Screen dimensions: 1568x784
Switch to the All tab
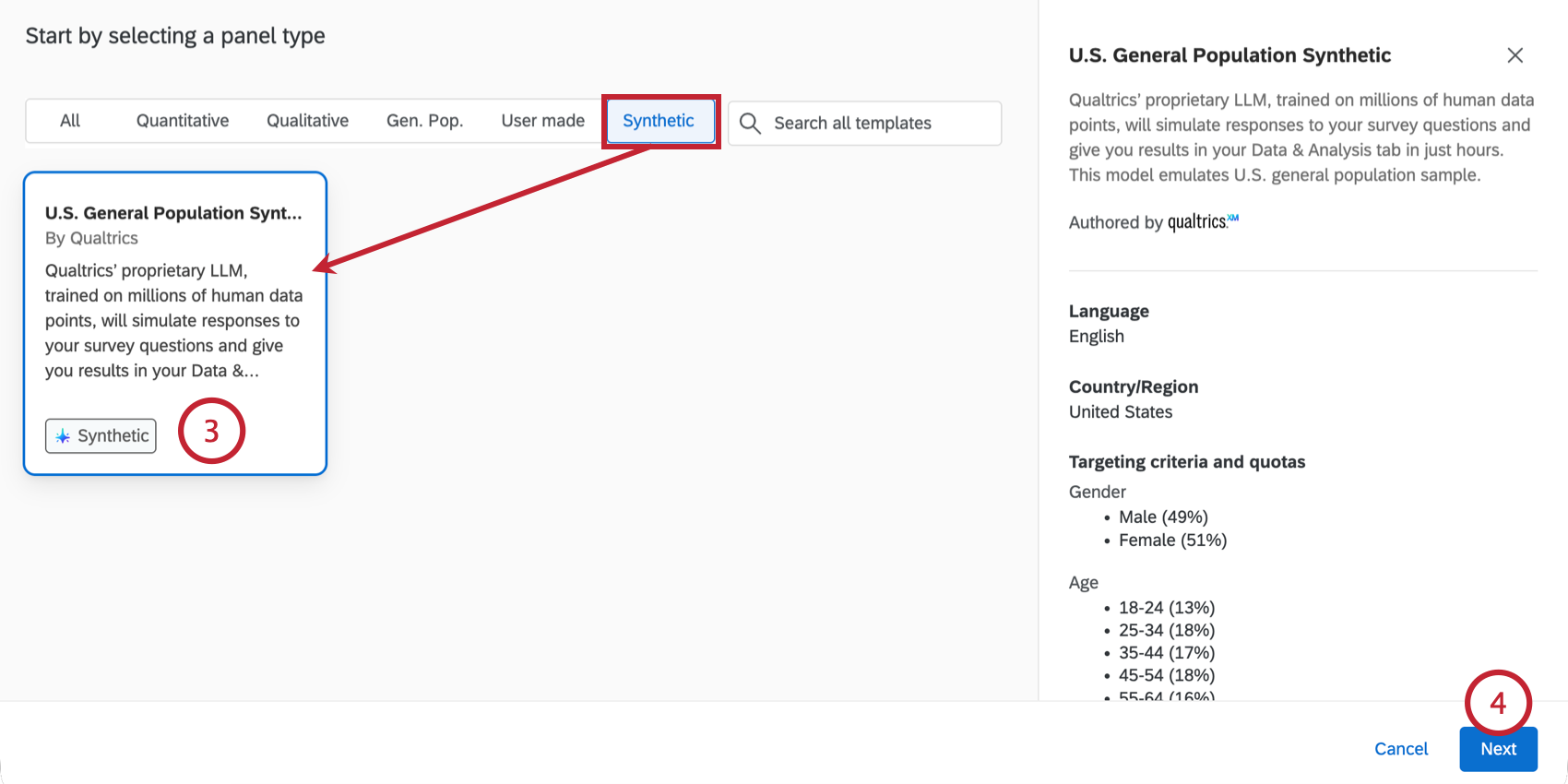[x=70, y=121]
